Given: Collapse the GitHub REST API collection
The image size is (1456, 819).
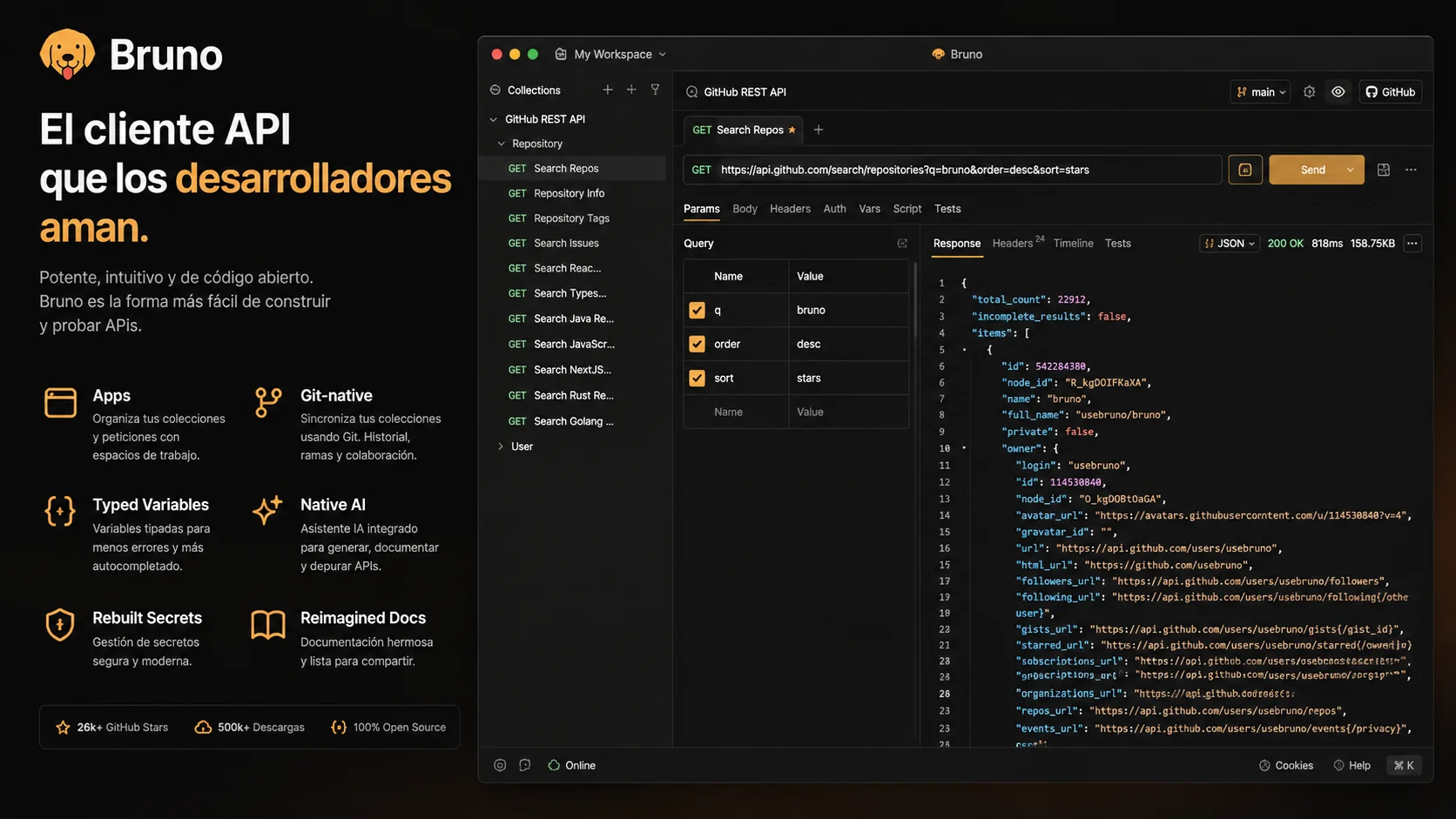Looking at the screenshot, I should pyautogui.click(x=494, y=119).
